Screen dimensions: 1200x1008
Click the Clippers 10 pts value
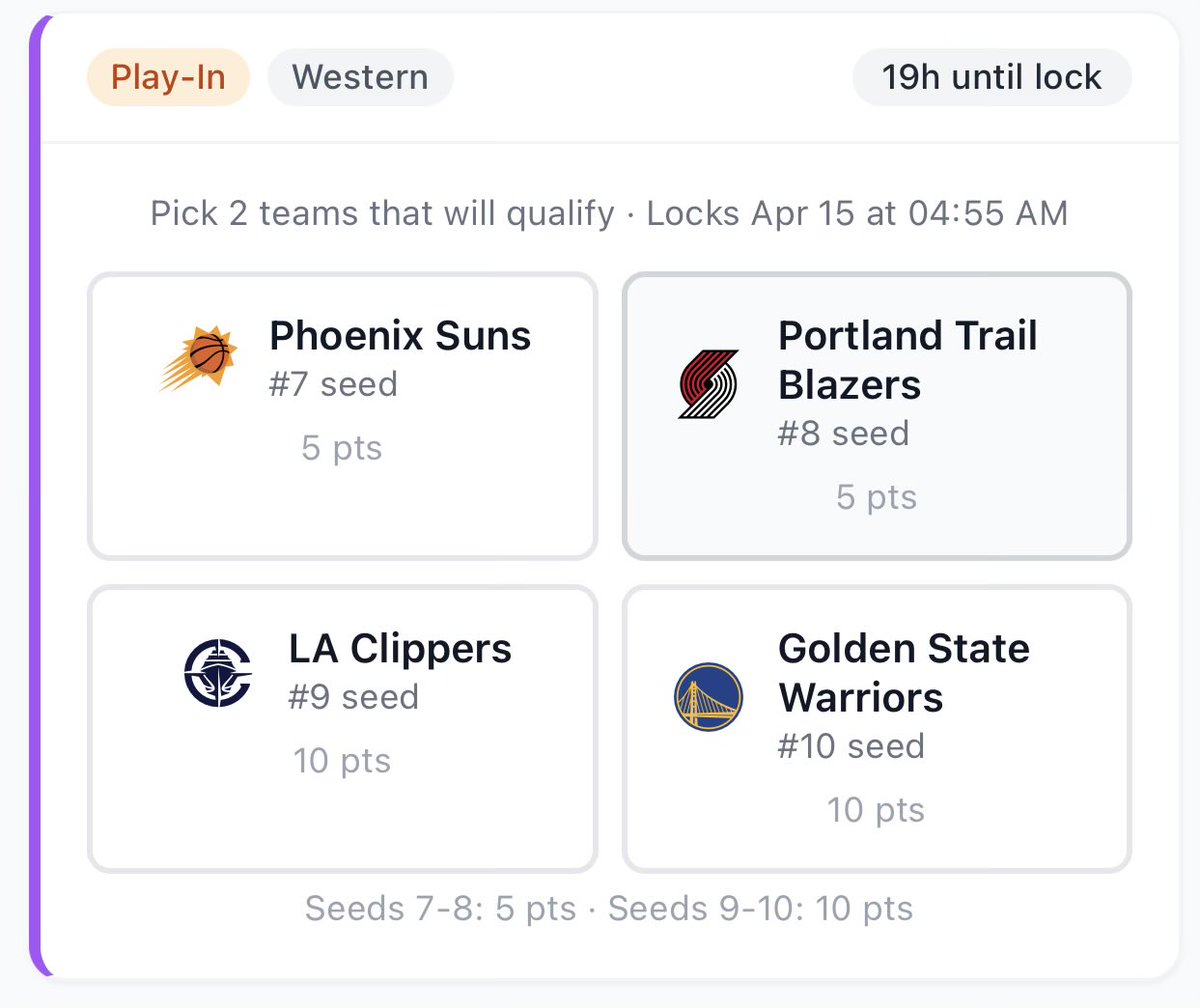coord(342,761)
